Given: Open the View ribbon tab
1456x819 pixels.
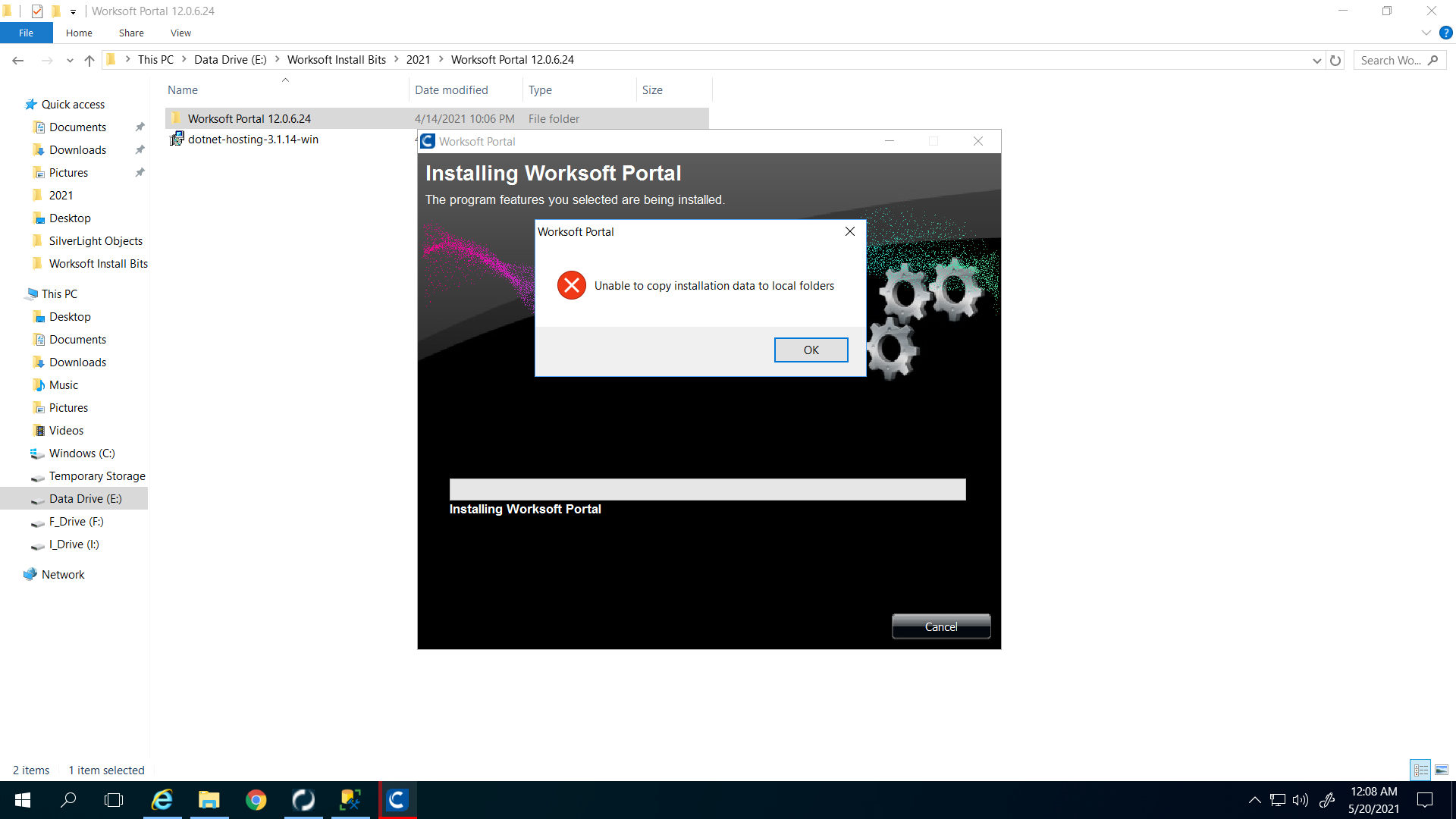Looking at the screenshot, I should coord(180,33).
